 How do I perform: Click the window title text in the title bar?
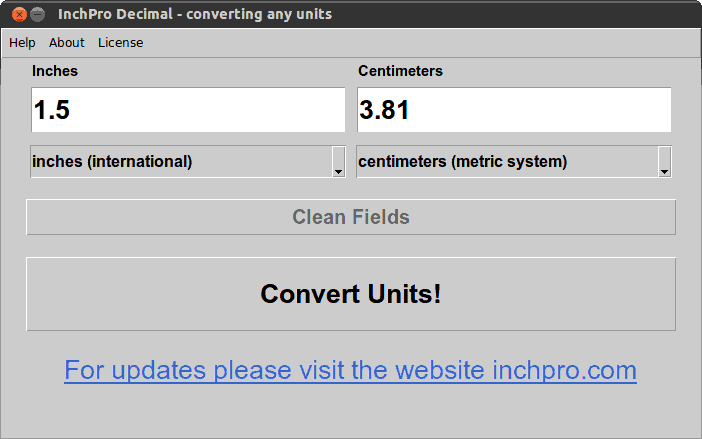tap(195, 14)
